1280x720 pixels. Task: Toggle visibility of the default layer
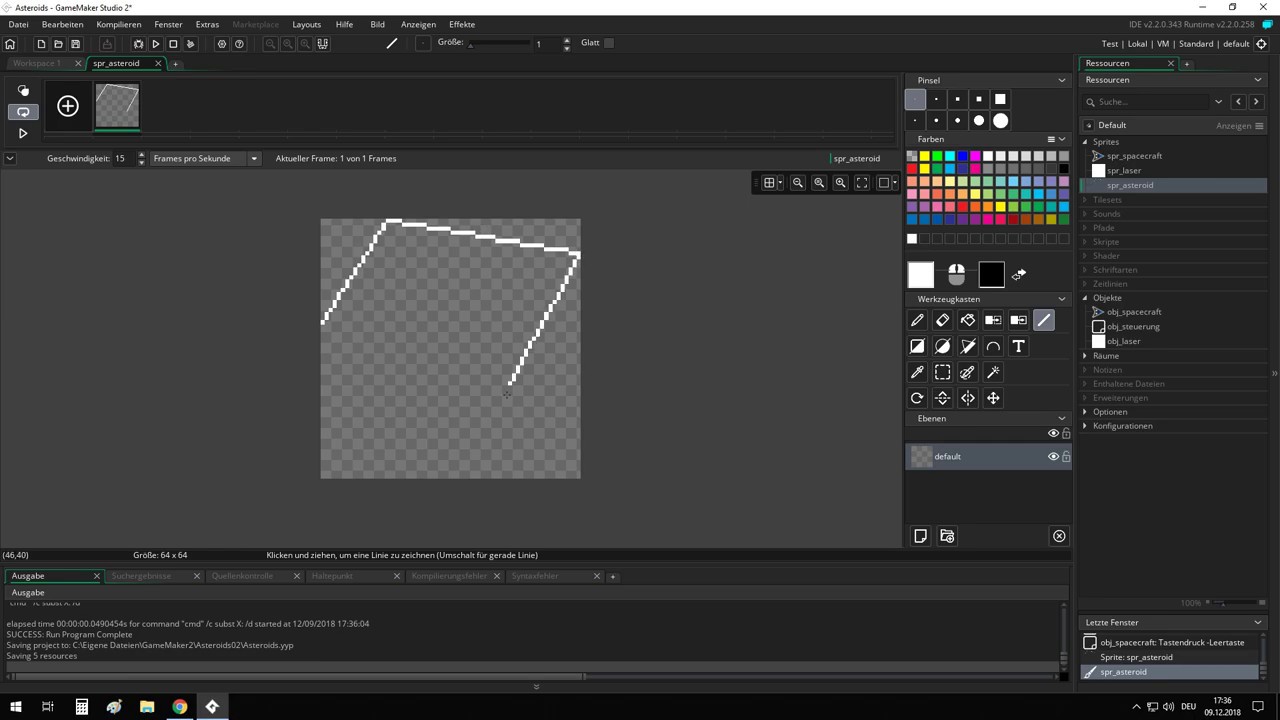1053,456
